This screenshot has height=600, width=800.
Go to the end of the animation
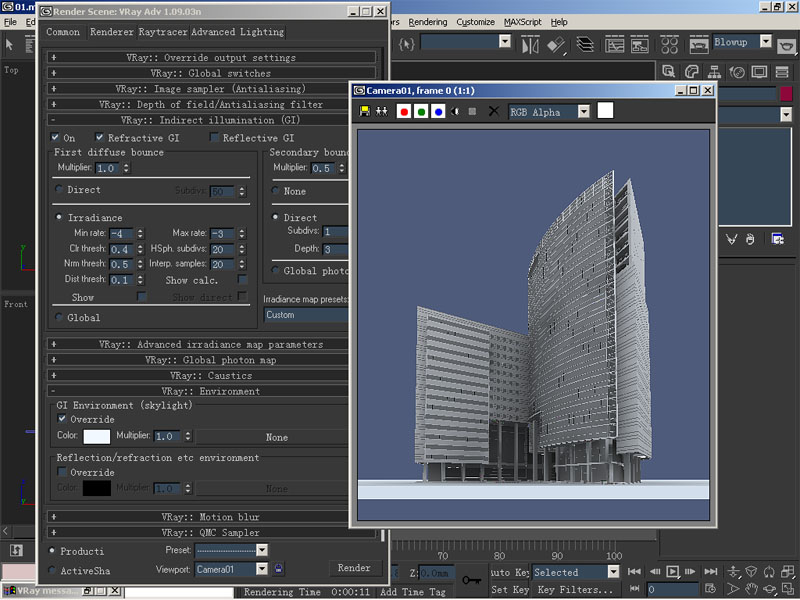point(711,571)
